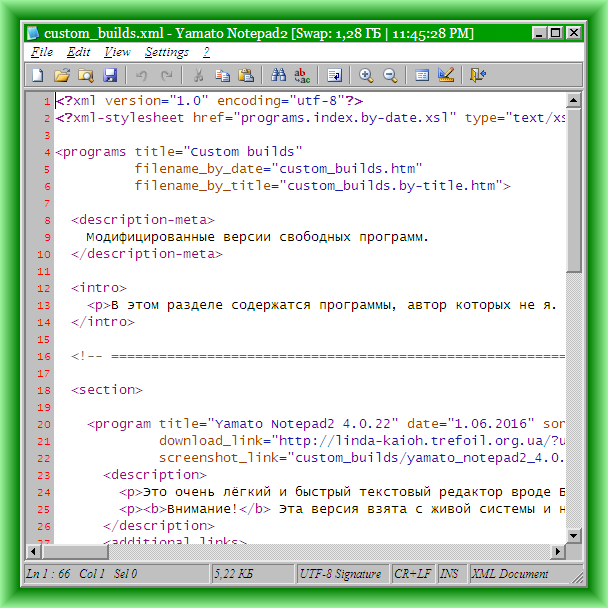Click the '<!-- ====' comment line
608x608 pixels.
(318, 356)
